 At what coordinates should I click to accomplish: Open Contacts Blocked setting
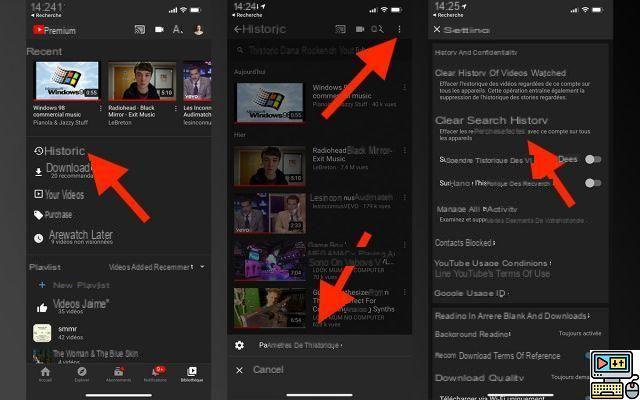465,243
